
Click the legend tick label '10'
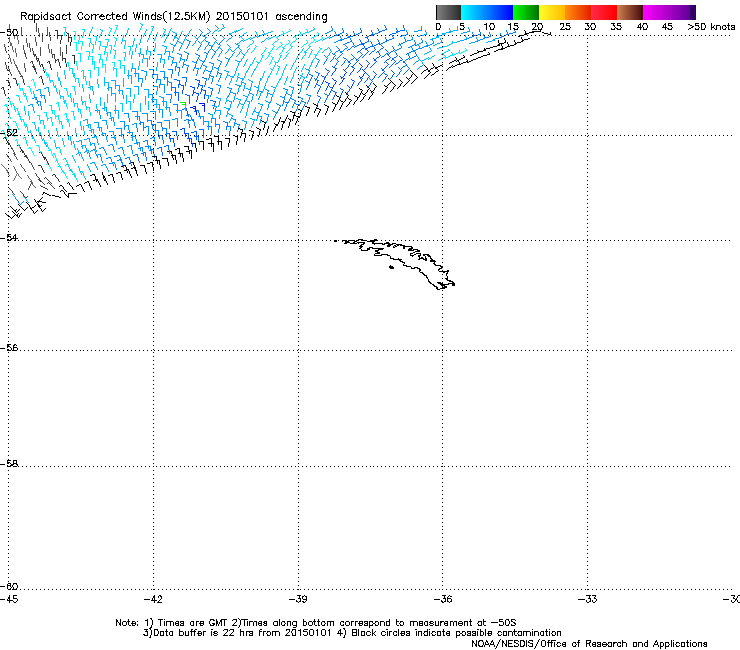click(489, 27)
